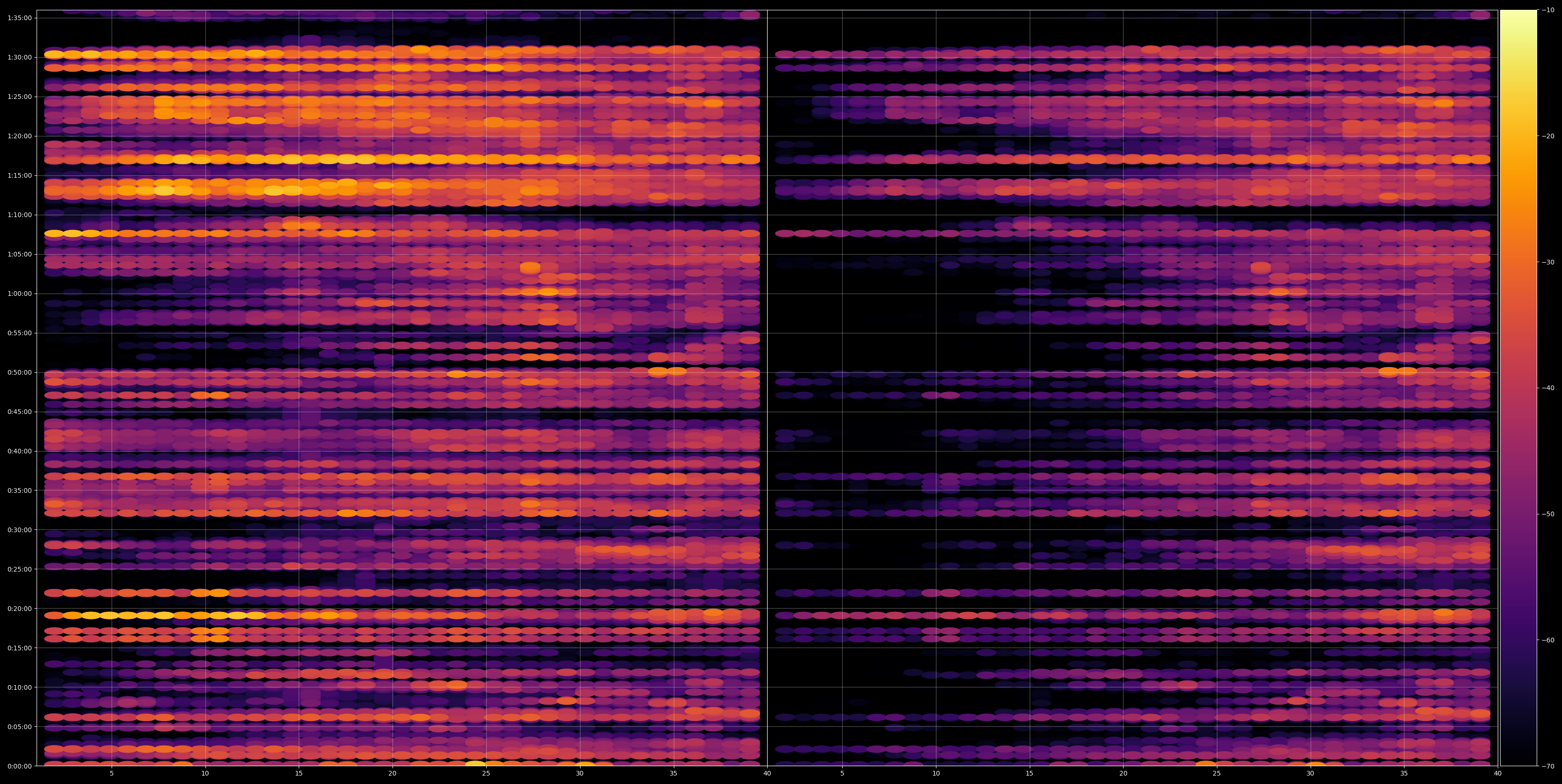Screen dimensions: 1562x784
Task: Select x-axis label 10 under left heatmap
Action: point(205,774)
